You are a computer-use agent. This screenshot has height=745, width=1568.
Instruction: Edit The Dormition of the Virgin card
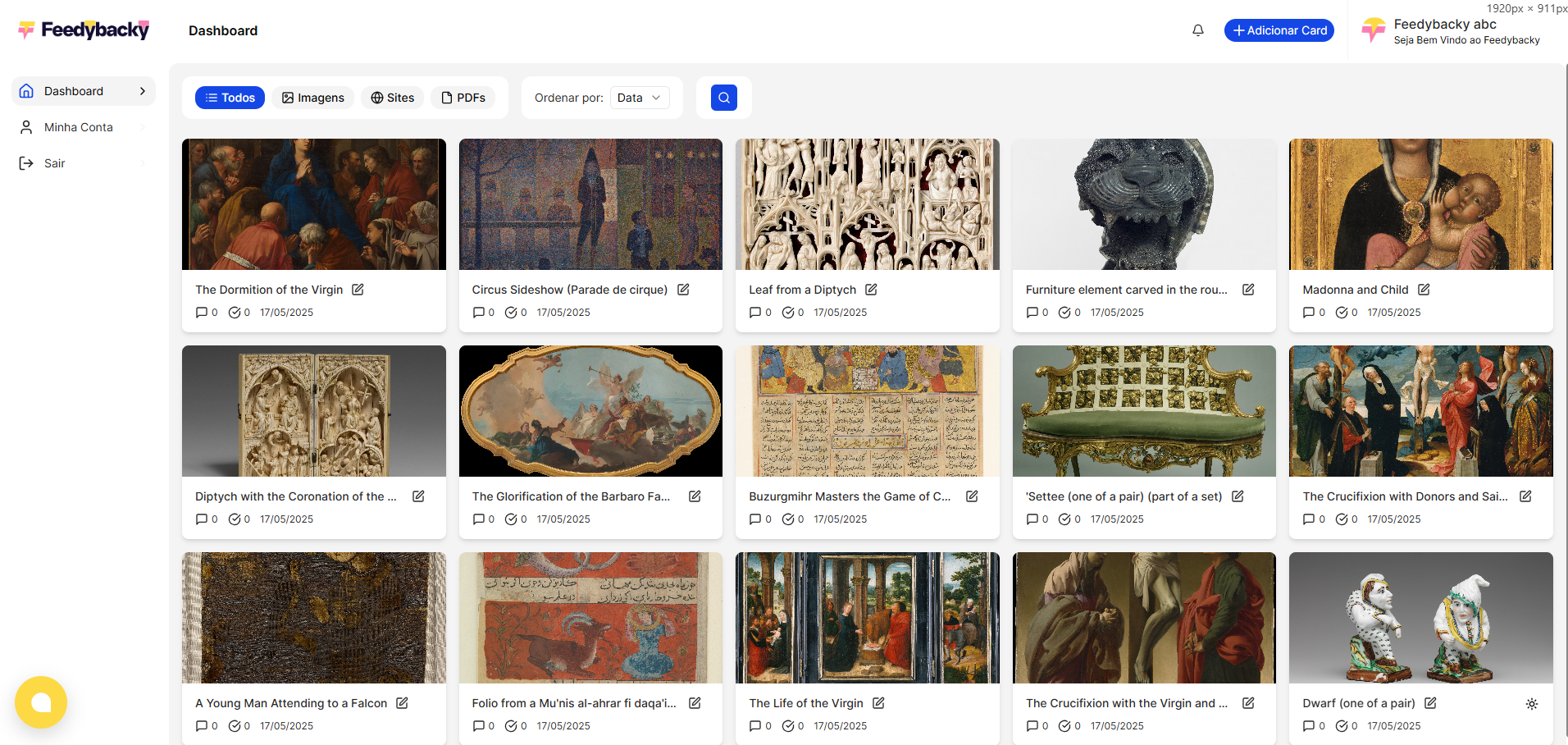point(358,290)
